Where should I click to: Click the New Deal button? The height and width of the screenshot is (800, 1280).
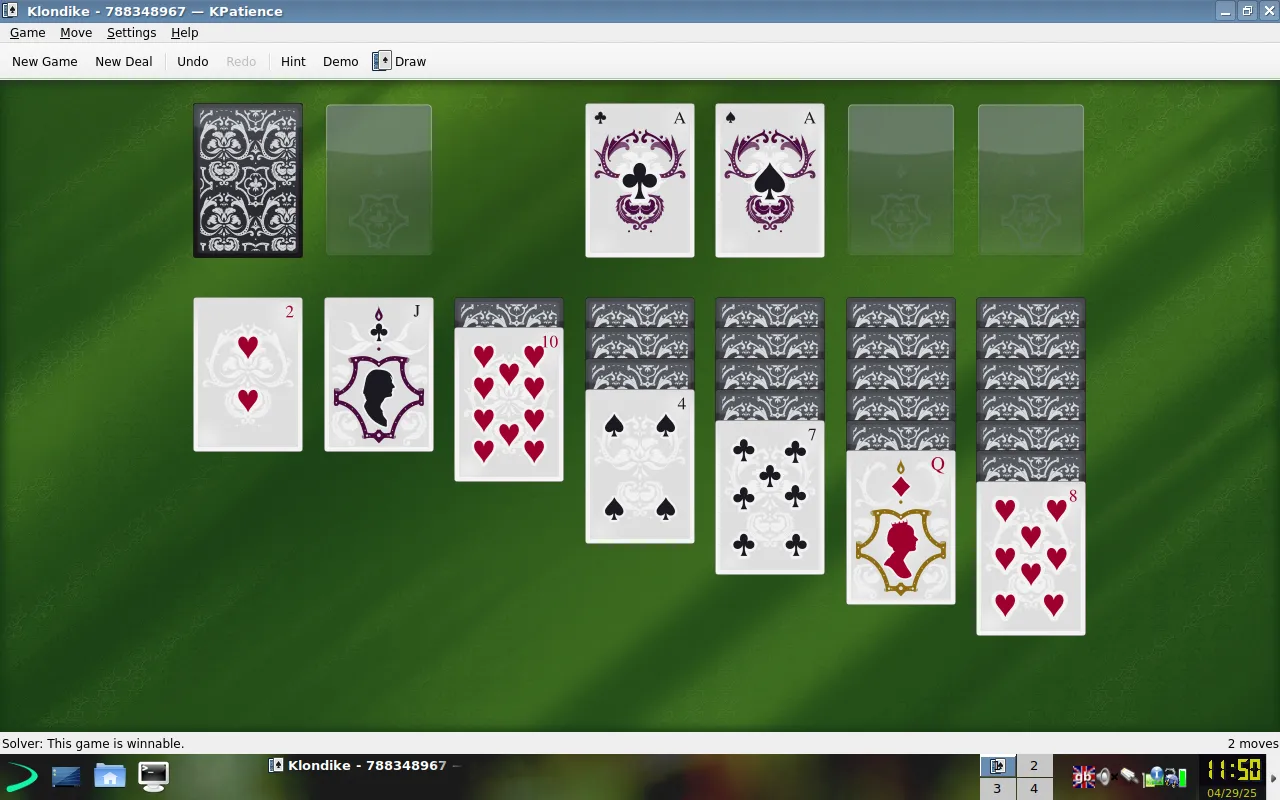click(x=124, y=61)
